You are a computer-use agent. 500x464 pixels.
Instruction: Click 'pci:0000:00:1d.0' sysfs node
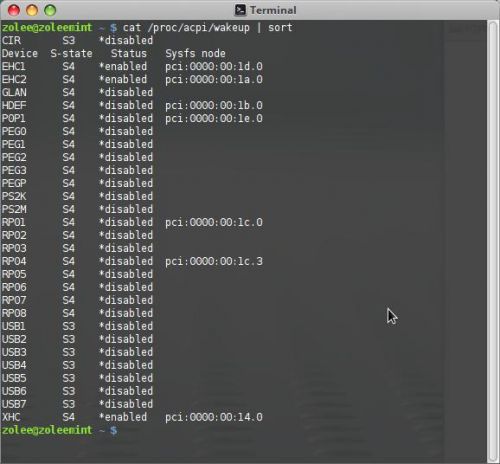tap(214, 66)
